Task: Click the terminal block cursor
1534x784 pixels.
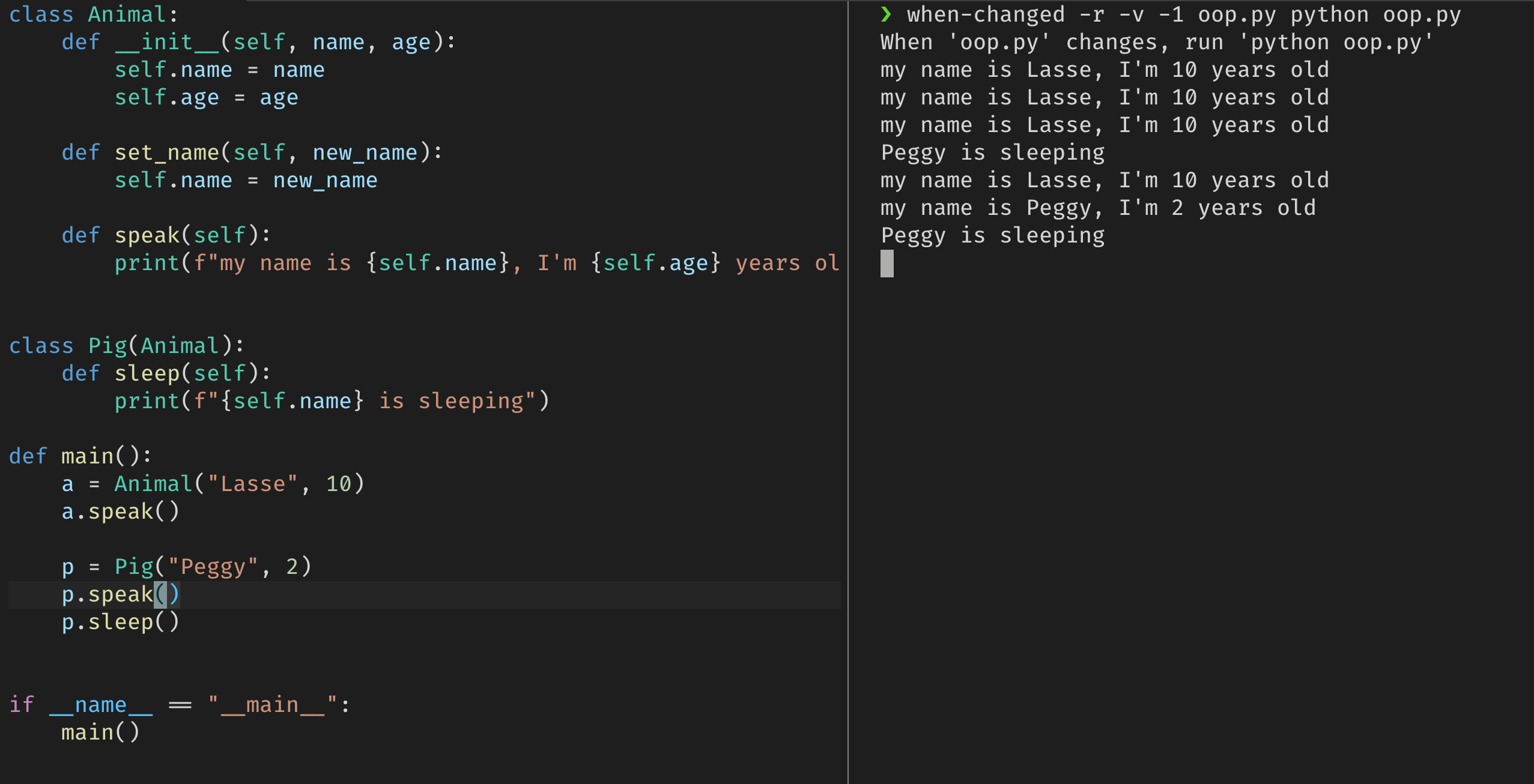Action: [887, 264]
